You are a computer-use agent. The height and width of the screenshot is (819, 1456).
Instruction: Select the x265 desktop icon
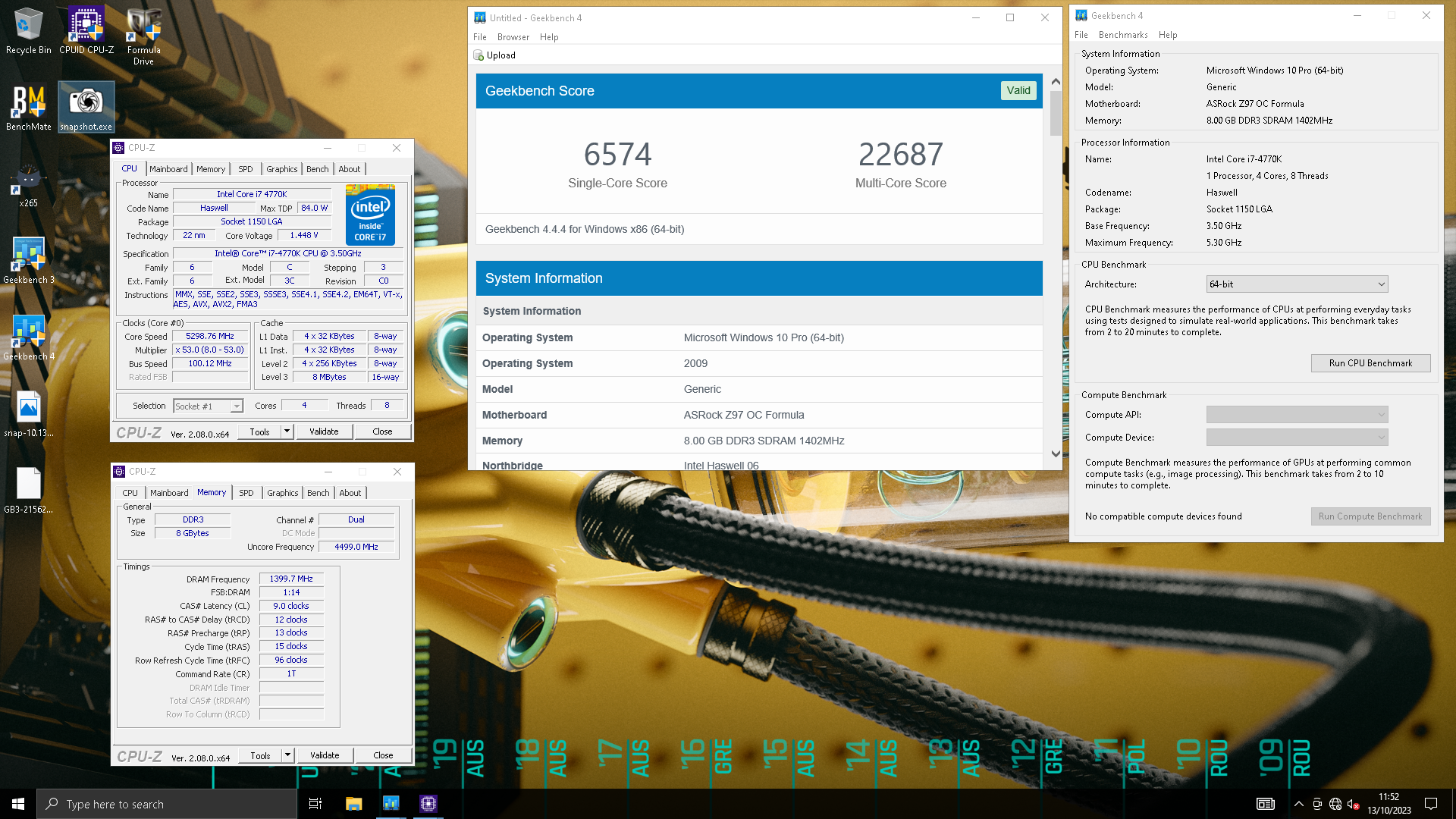tap(28, 185)
